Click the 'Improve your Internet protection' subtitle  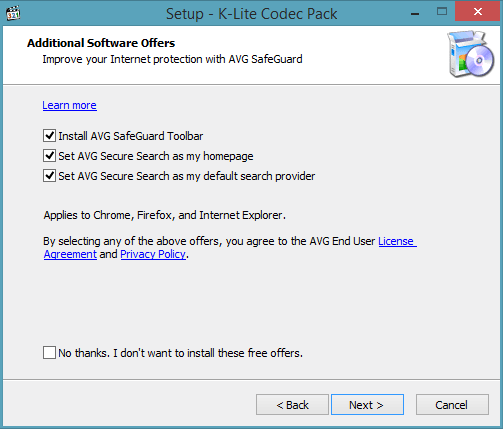[172, 59]
